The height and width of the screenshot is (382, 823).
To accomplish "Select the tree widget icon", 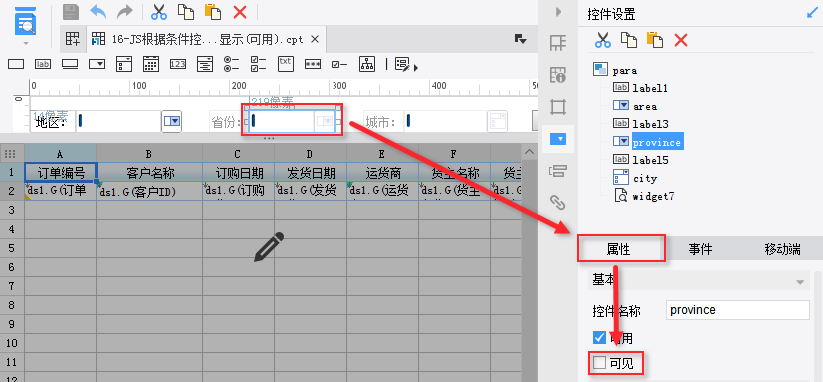I will [x=366, y=64].
